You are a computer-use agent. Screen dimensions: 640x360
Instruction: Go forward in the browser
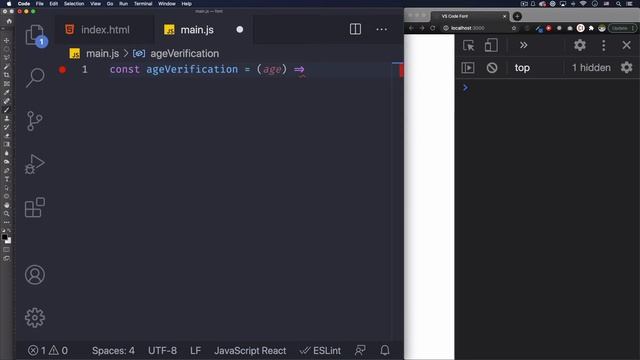pyautogui.click(x=422, y=28)
